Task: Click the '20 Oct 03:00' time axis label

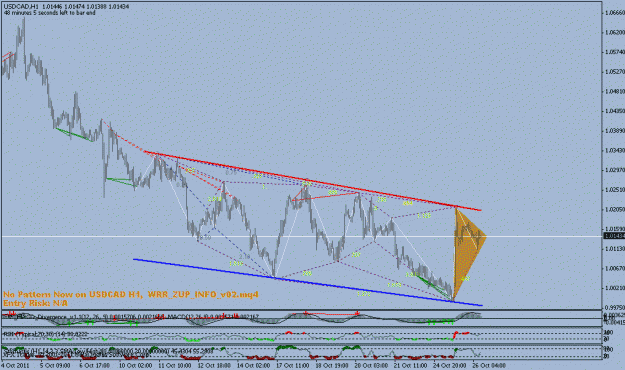Action: (x=371, y=365)
